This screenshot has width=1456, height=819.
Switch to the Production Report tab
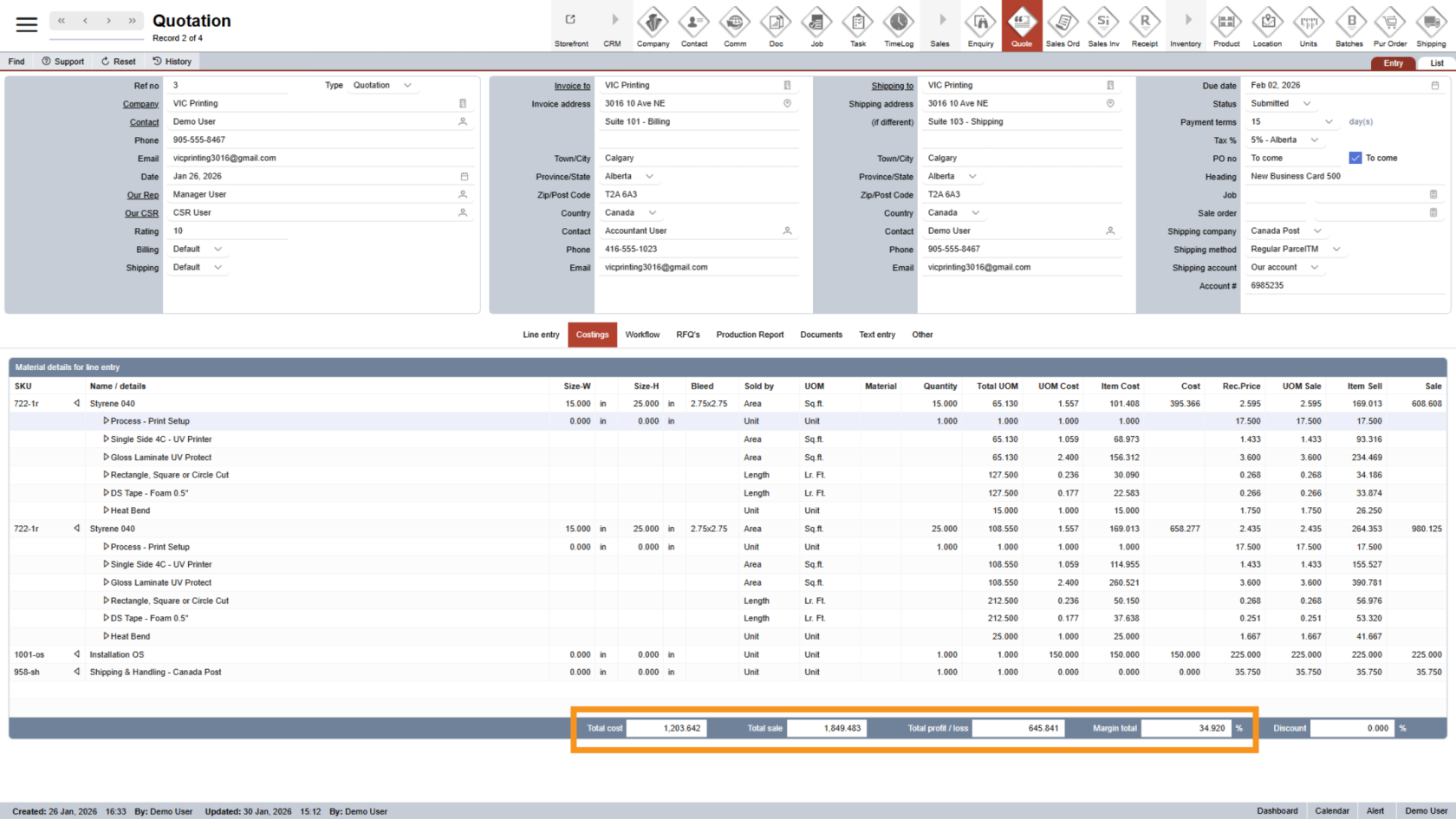[x=750, y=335]
